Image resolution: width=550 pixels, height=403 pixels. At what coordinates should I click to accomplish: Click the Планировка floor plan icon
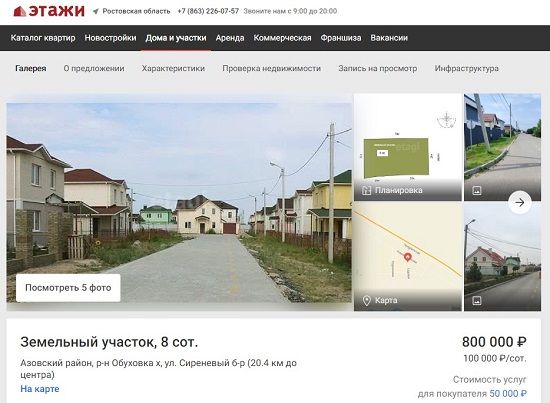tap(367, 190)
